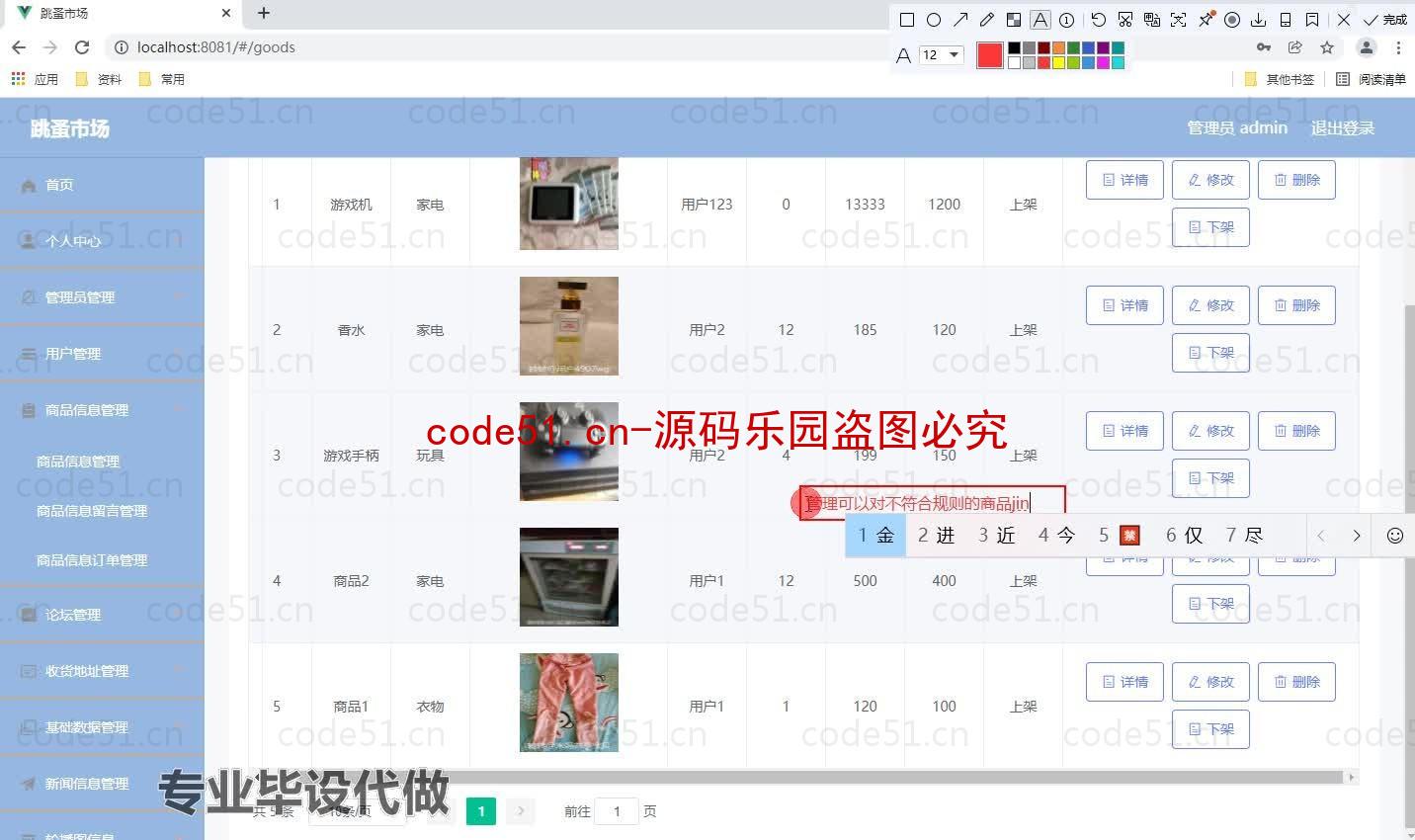Pin the screenshot to screen
This screenshot has width=1415, height=840.
[1206, 19]
